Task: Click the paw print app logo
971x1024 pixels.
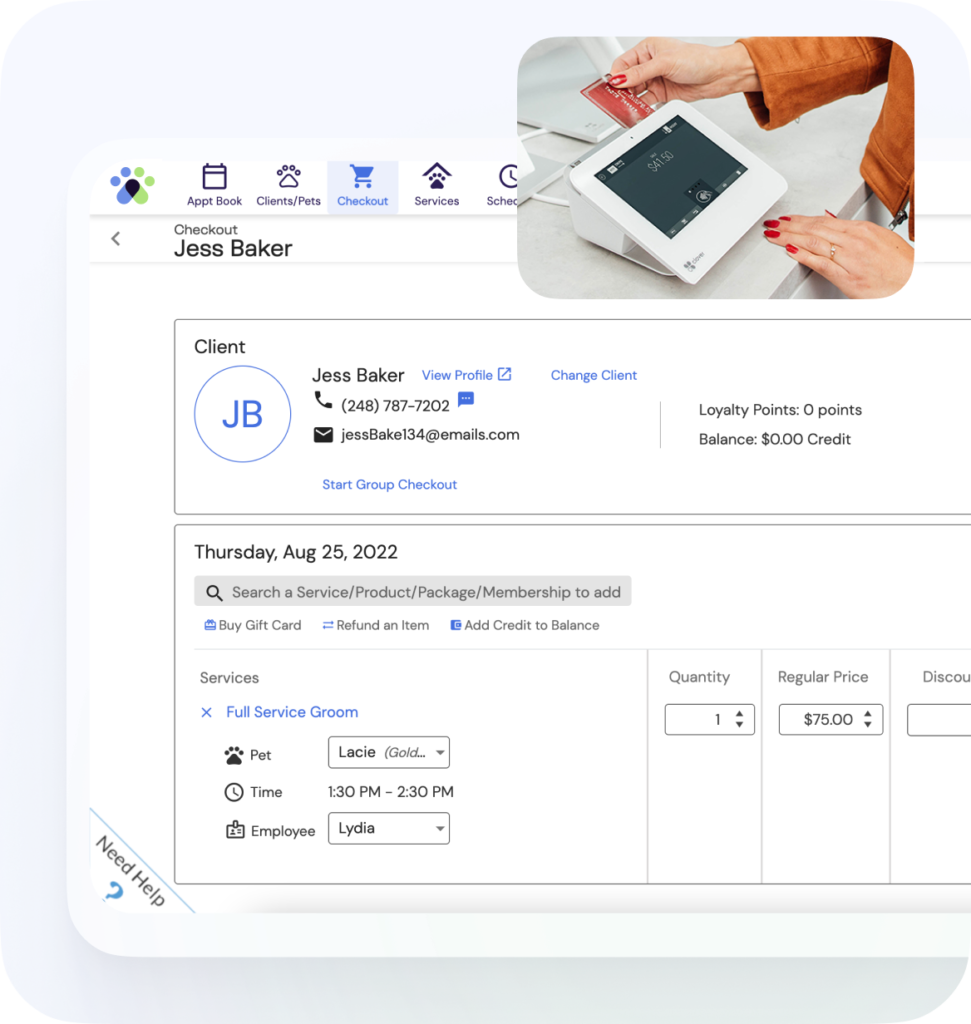Action: (x=131, y=185)
